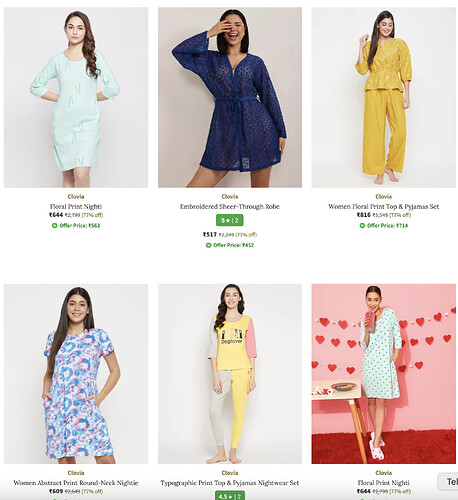Image resolution: width=458 pixels, height=500 pixels.
Task: Click the 5 star rating badge on robe
Action: click(x=230, y=220)
